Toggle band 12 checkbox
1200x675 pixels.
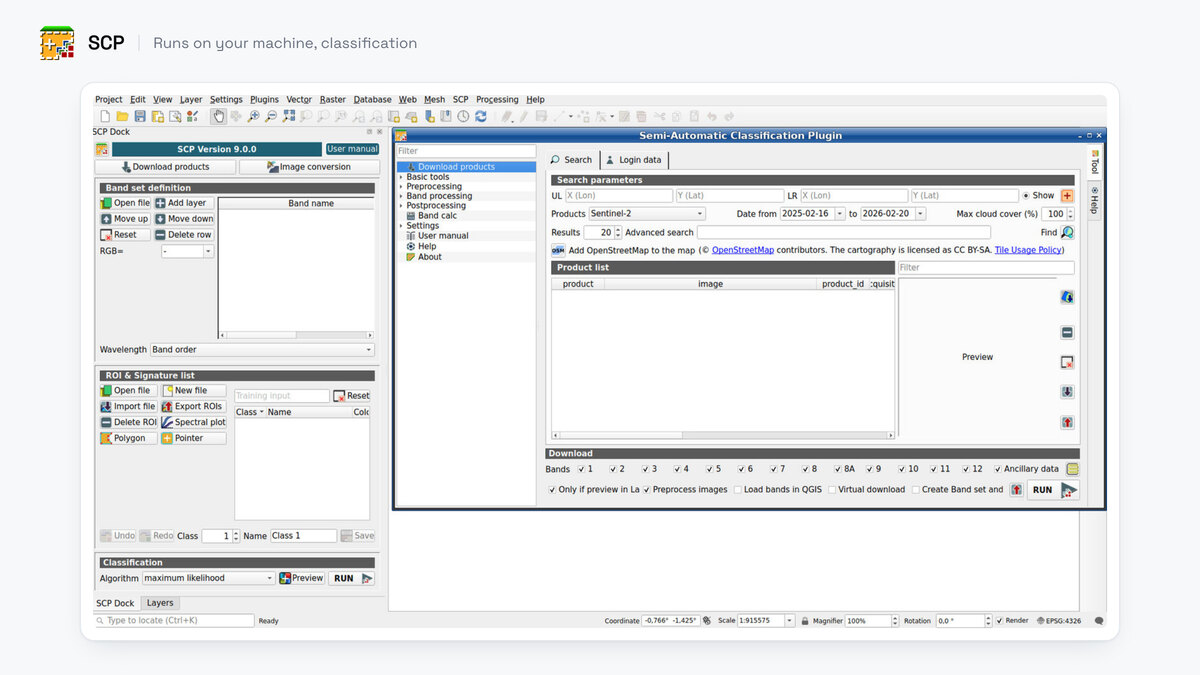coord(968,469)
